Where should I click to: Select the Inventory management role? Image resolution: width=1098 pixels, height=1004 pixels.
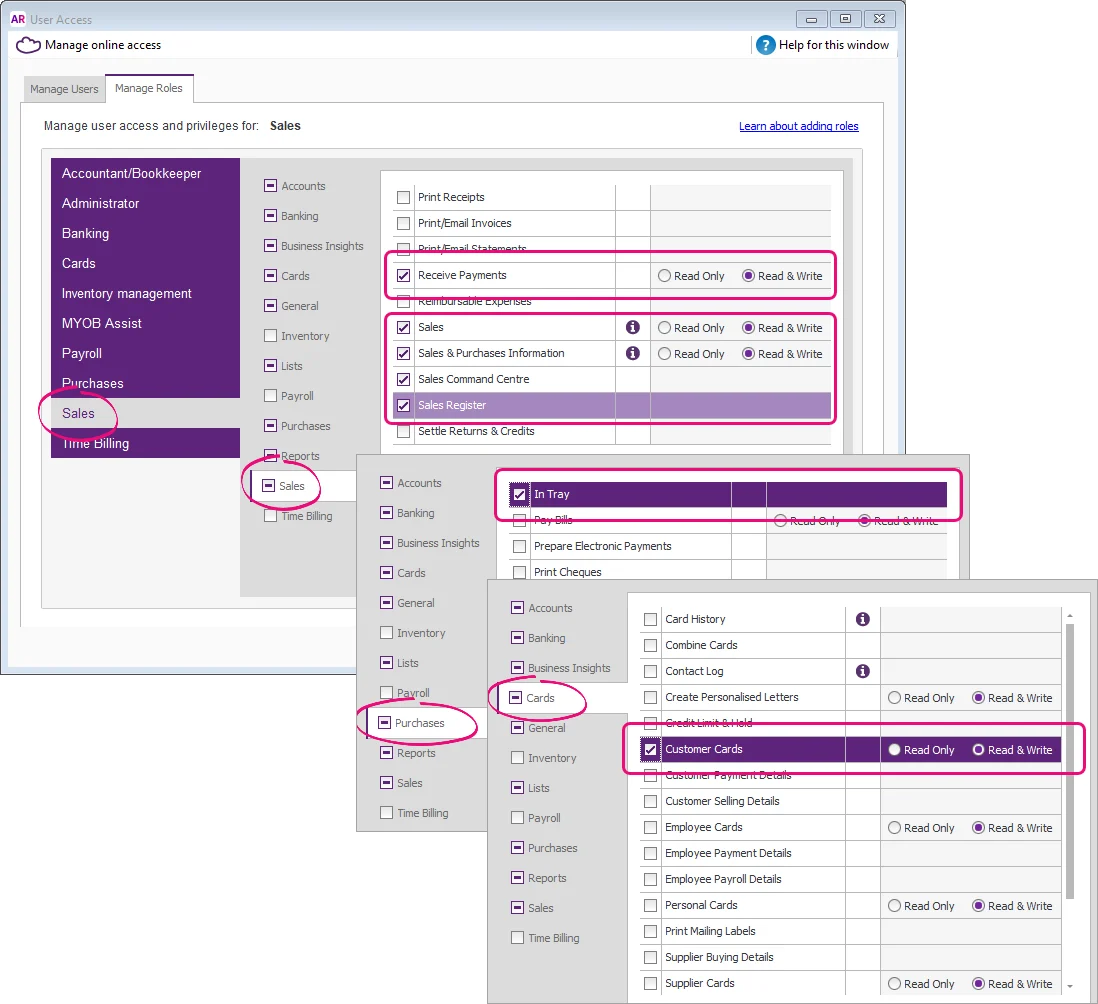click(x=146, y=293)
